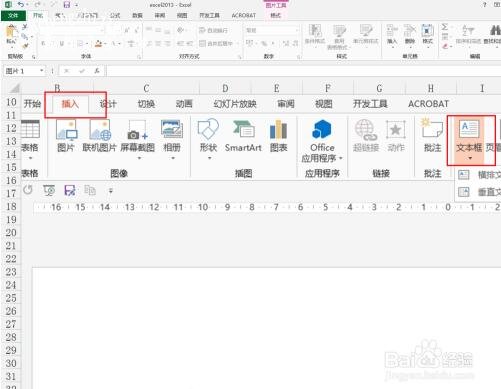The width and height of the screenshot is (501, 389).
Task: Click the 幻灯片放映 tab in the picture
Action: pos(235,104)
